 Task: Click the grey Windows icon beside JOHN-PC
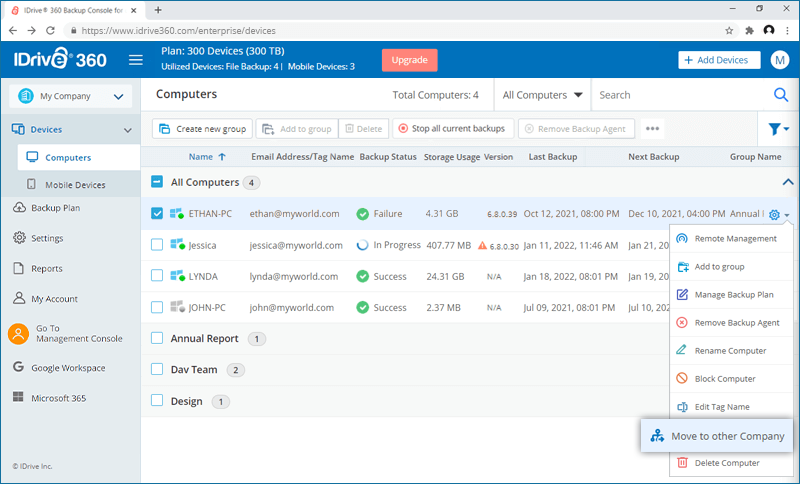pos(177,307)
